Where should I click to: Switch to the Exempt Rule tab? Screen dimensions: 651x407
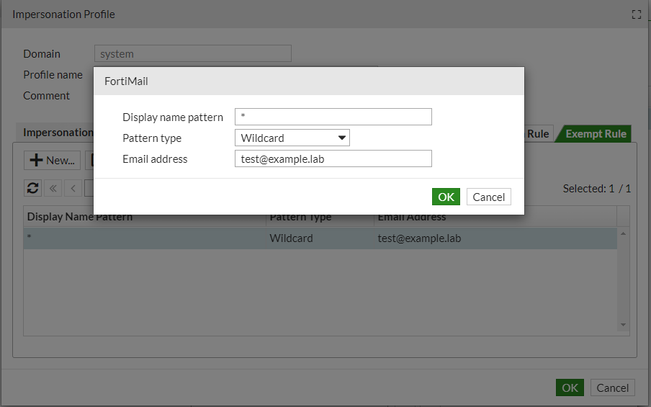pyautogui.click(x=595, y=134)
